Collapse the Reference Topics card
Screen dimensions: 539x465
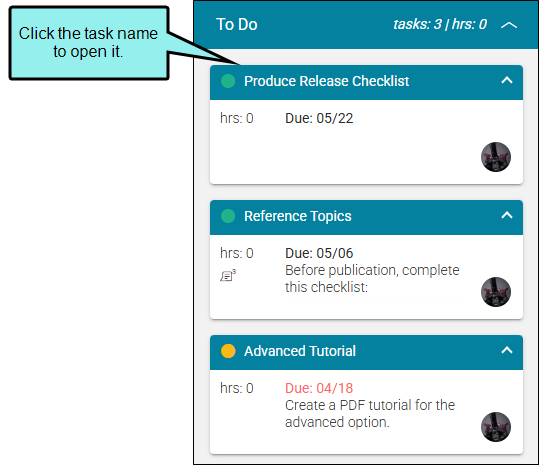(x=507, y=215)
